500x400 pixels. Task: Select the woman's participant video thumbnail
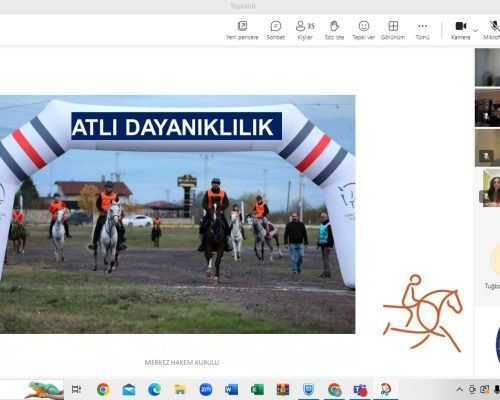coord(491,188)
